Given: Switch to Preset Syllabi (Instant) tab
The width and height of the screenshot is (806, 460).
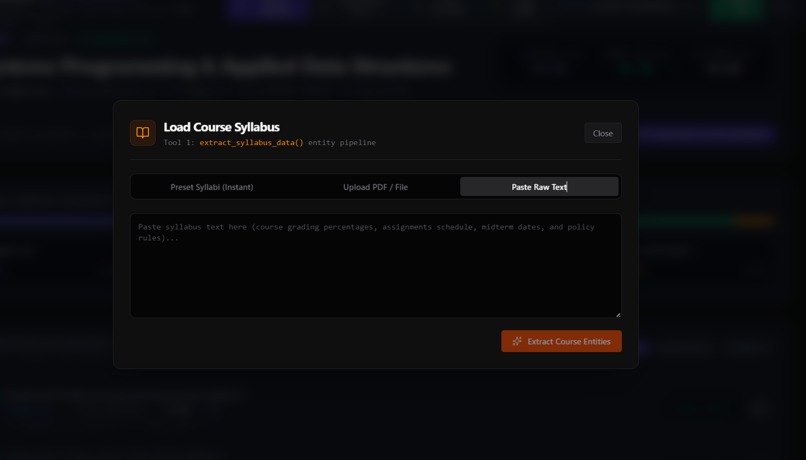Looking at the screenshot, I should (212, 187).
